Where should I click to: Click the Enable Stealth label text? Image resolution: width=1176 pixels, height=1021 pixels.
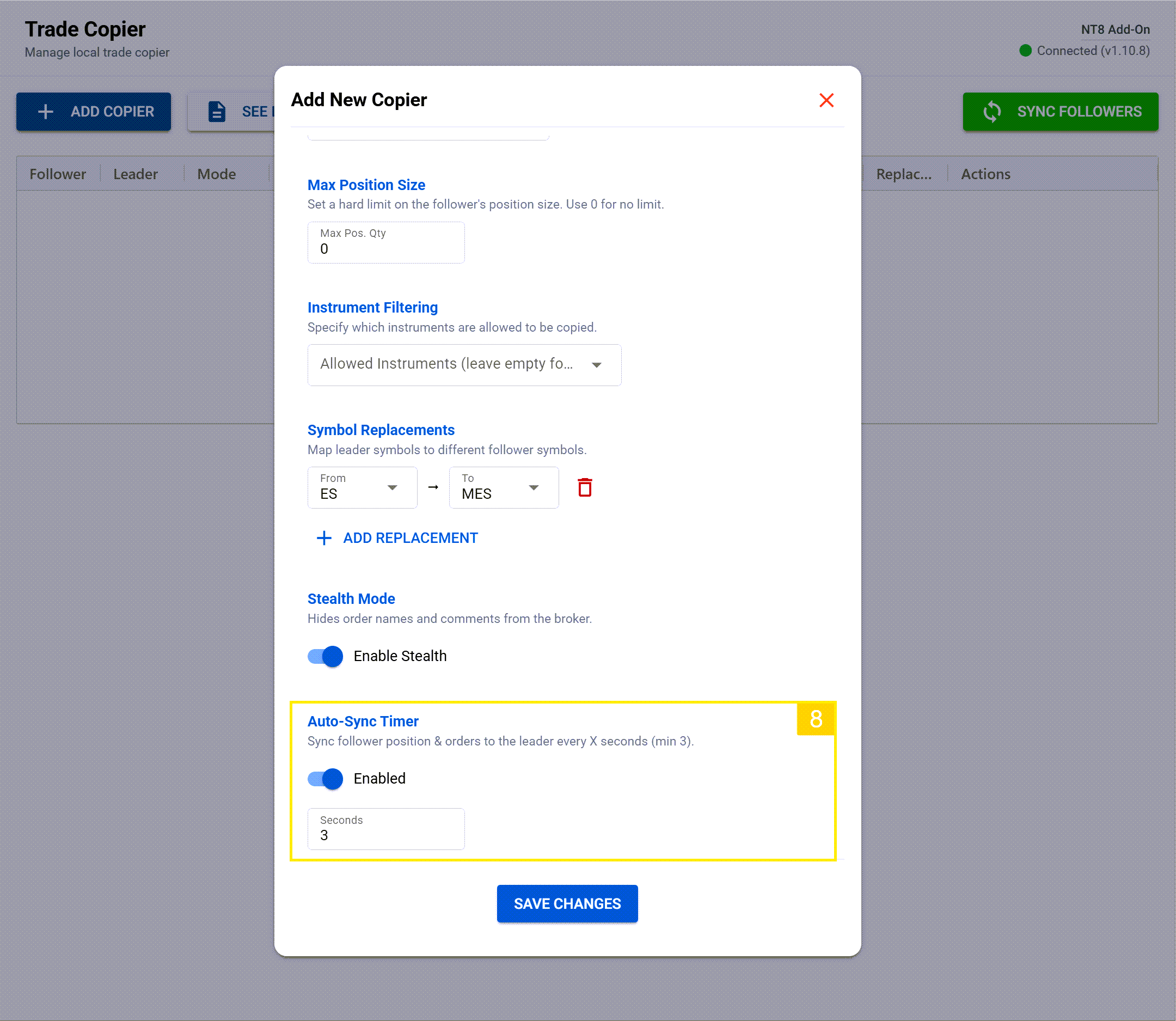(x=400, y=656)
